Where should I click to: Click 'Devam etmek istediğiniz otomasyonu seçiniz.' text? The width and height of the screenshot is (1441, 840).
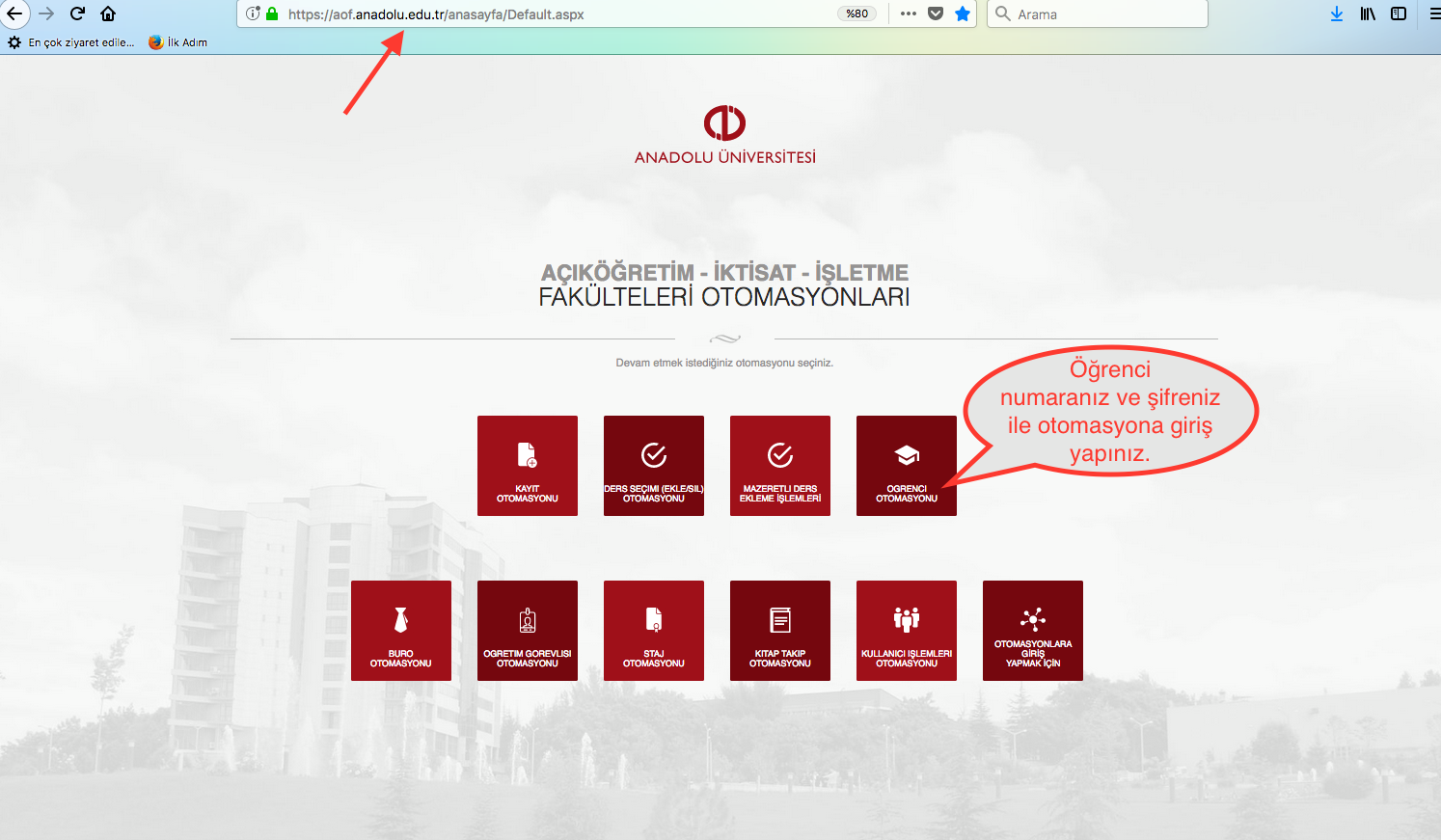pos(724,364)
